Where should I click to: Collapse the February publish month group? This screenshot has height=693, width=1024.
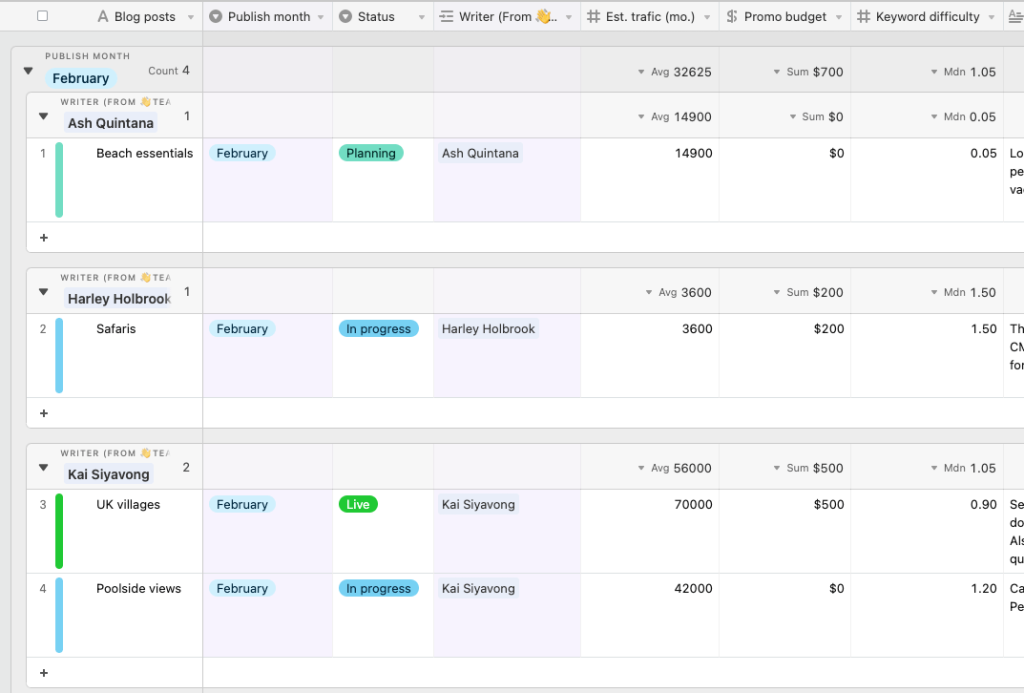pyautogui.click(x=28, y=72)
